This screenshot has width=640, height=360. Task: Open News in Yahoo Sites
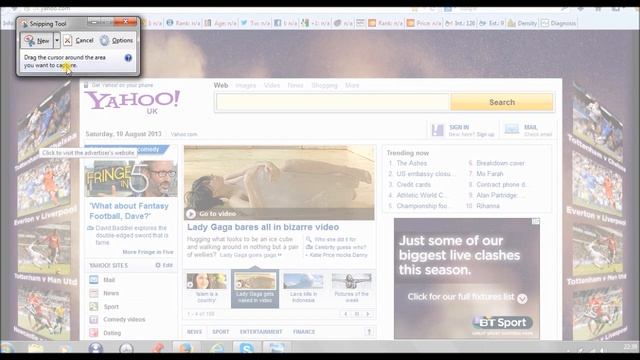(x=111, y=293)
